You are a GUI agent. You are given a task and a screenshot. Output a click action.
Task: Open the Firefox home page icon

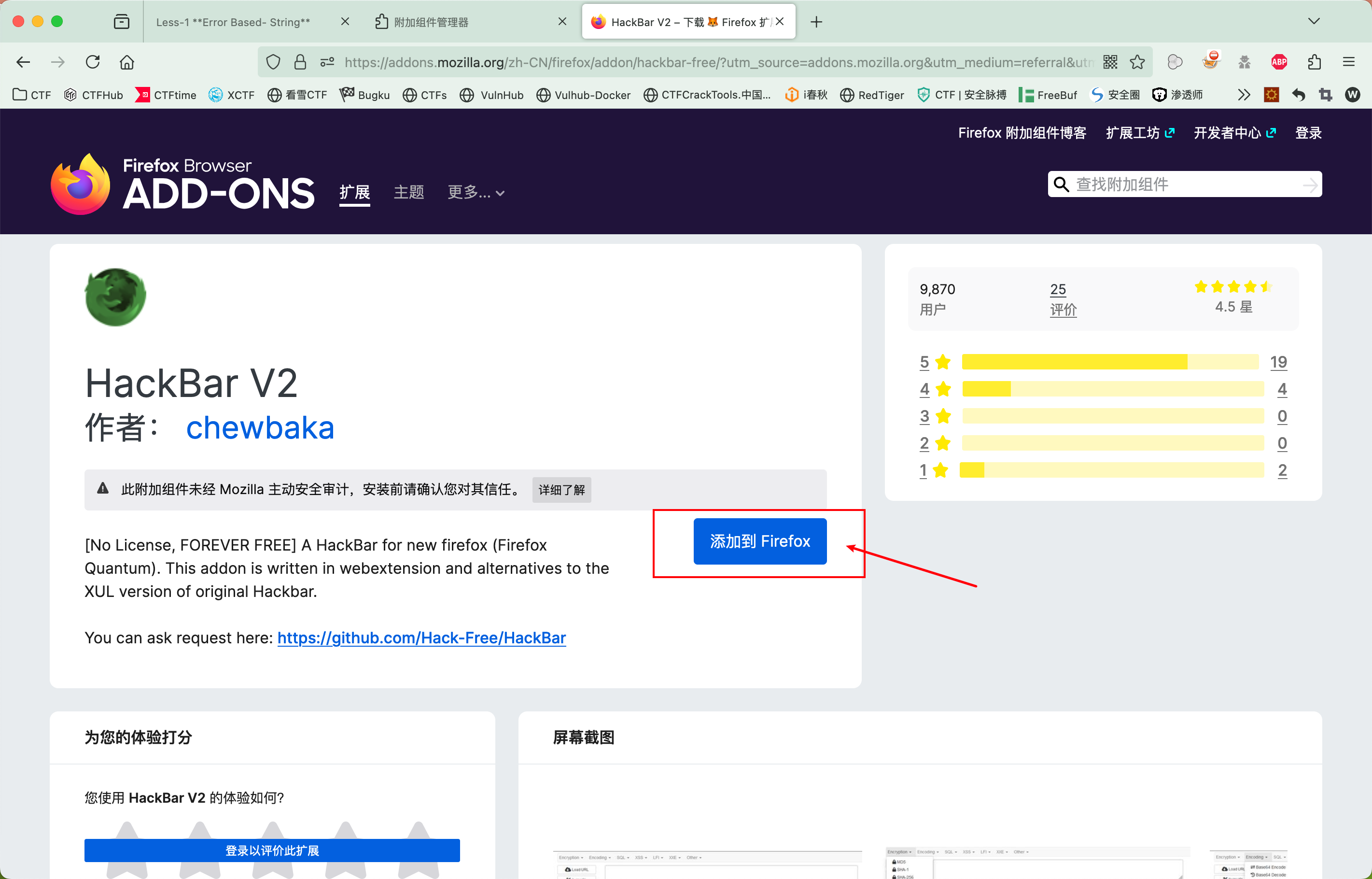[126, 62]
